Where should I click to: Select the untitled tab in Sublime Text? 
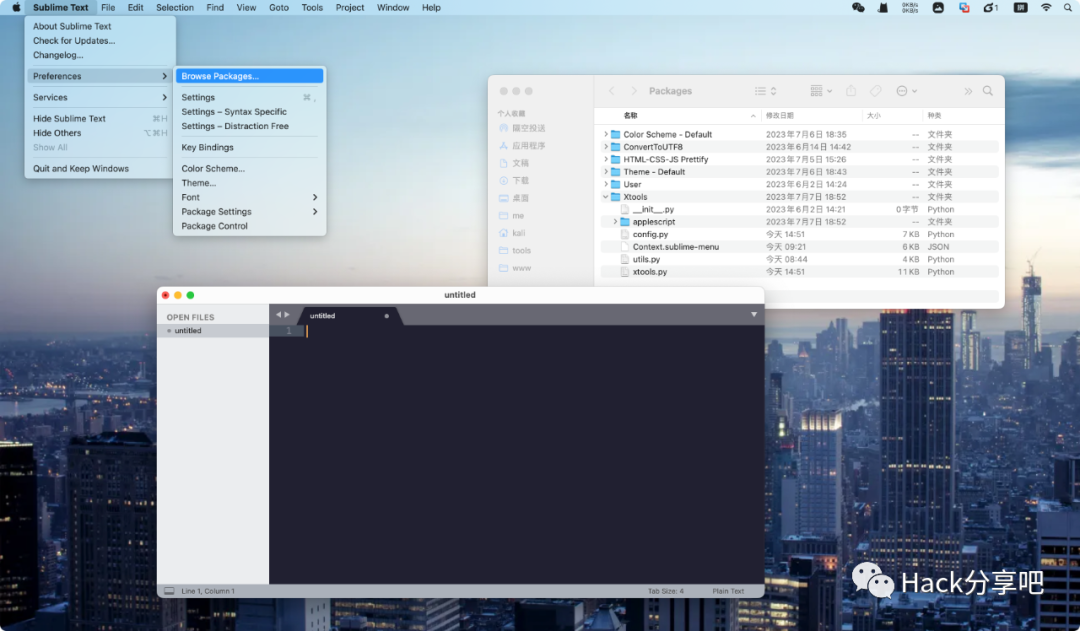point(348,316)
